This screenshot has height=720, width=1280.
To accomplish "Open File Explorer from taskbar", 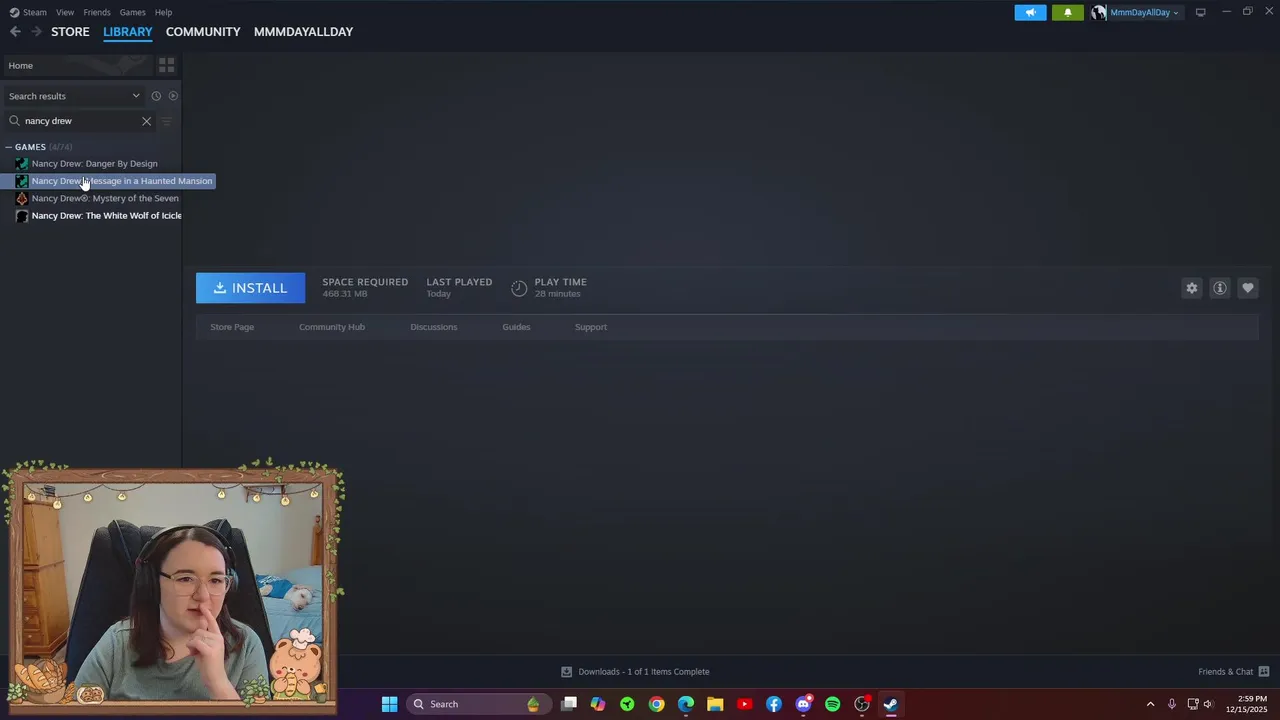I will click(x=715, y=704).
